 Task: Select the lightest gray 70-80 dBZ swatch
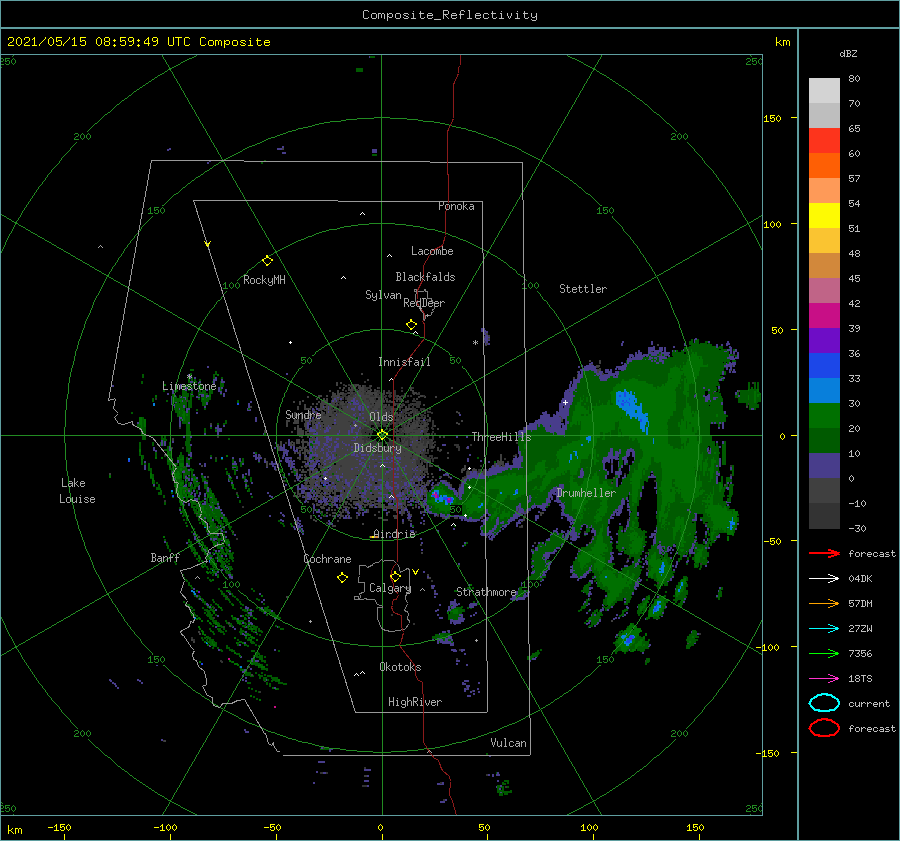tap(824, 91)
